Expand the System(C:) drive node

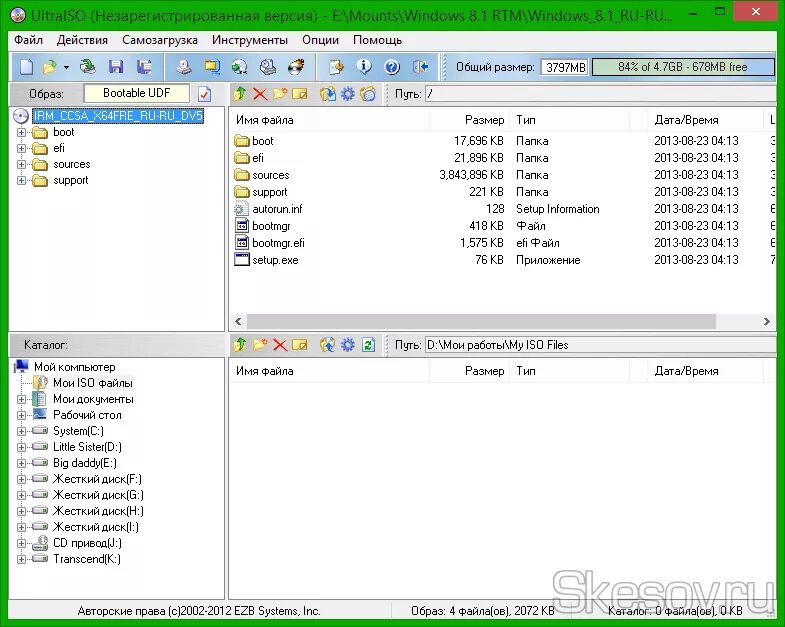(x=22, y=432)
